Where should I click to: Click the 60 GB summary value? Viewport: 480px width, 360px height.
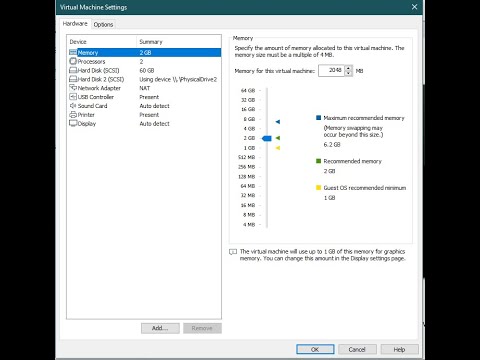147,70
